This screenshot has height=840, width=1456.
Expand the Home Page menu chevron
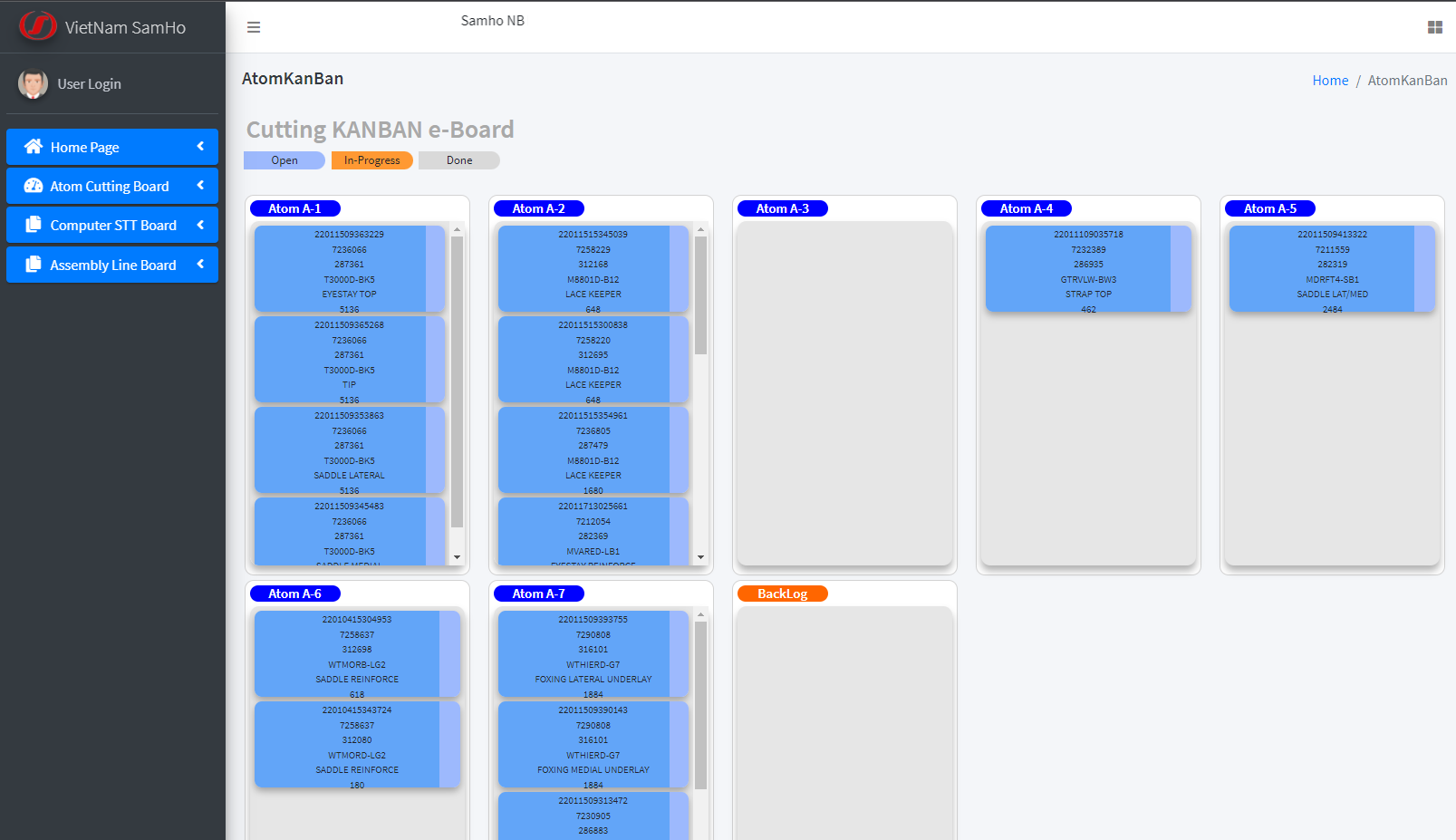200,147
